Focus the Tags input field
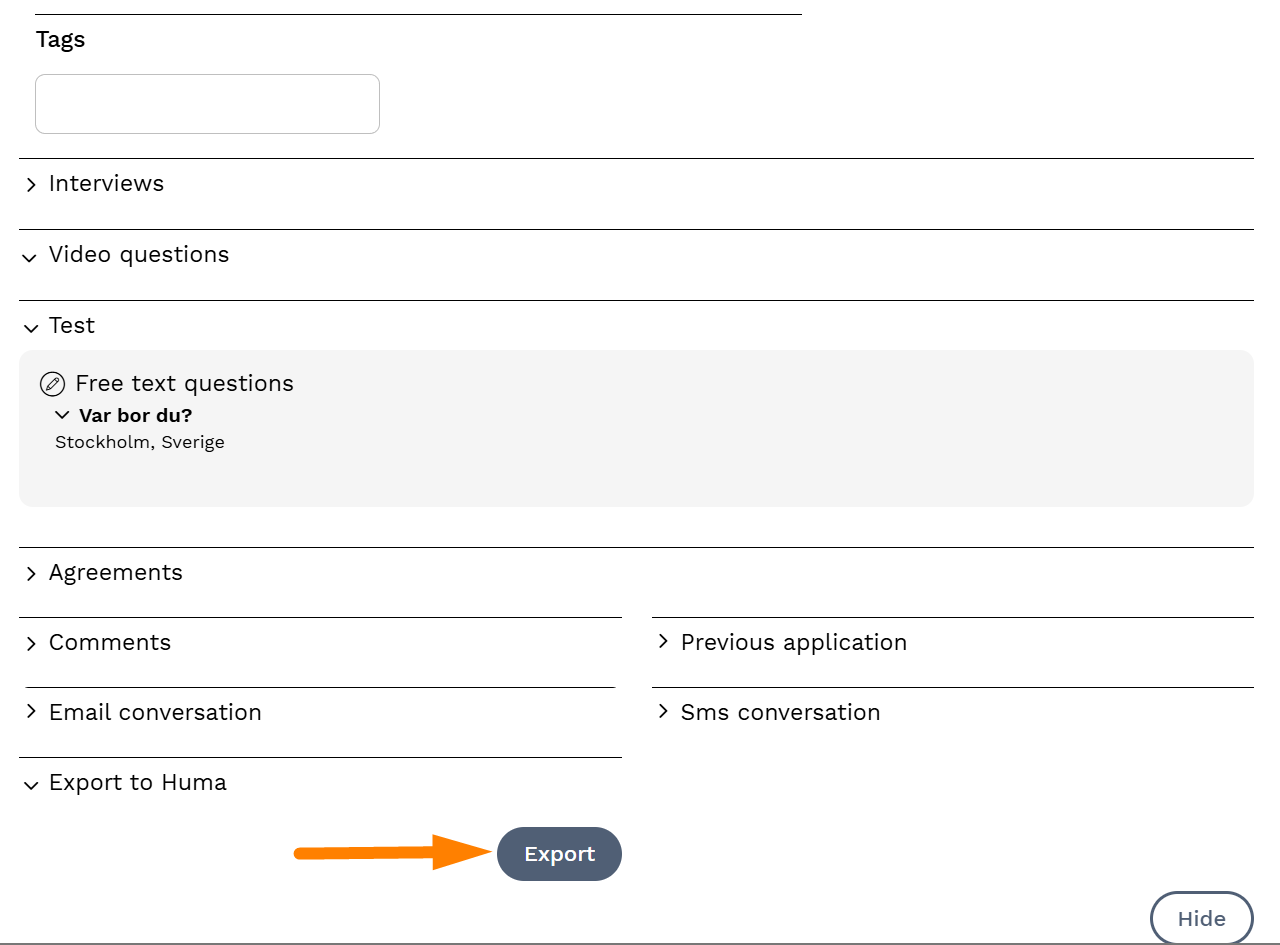 point(207,104)
